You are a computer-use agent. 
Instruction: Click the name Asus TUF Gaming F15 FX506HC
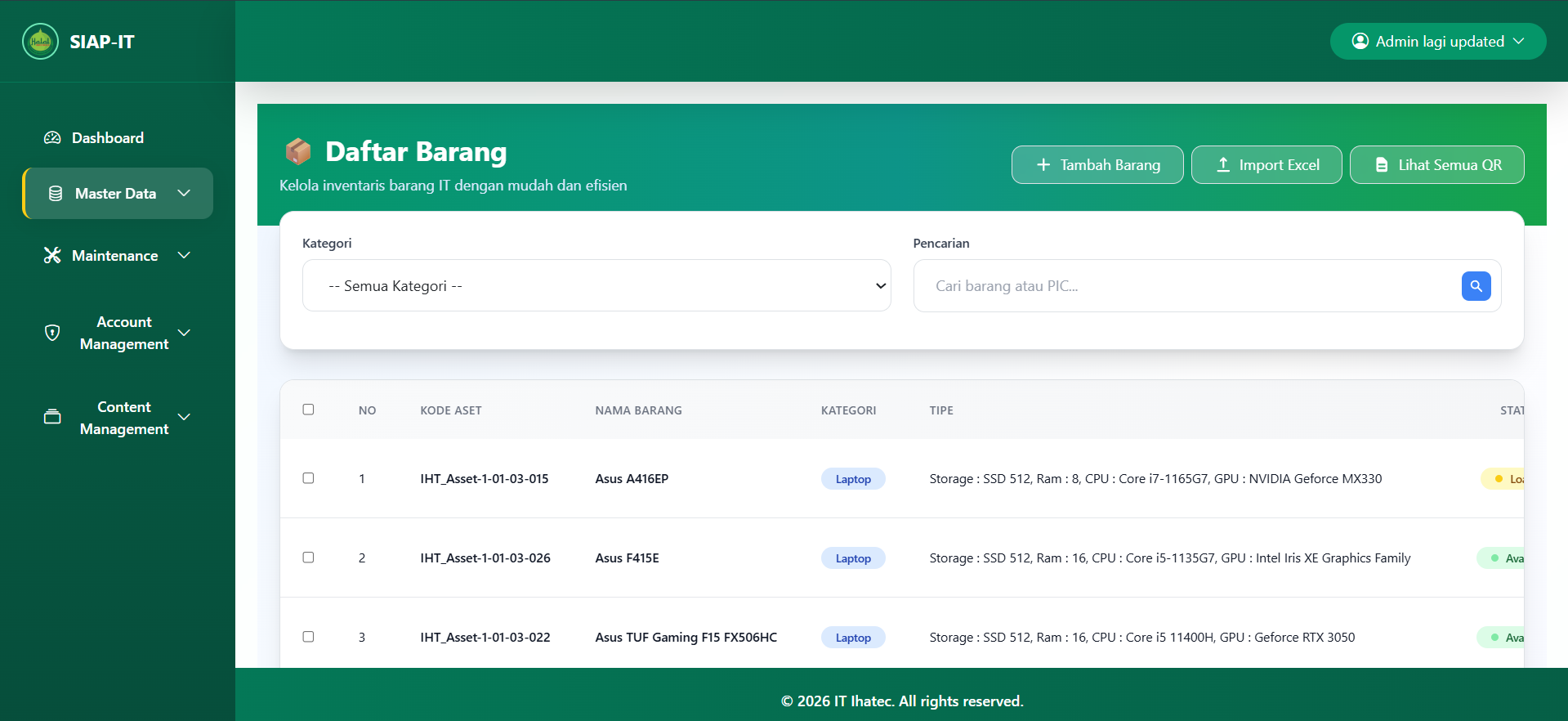[686, 638]
